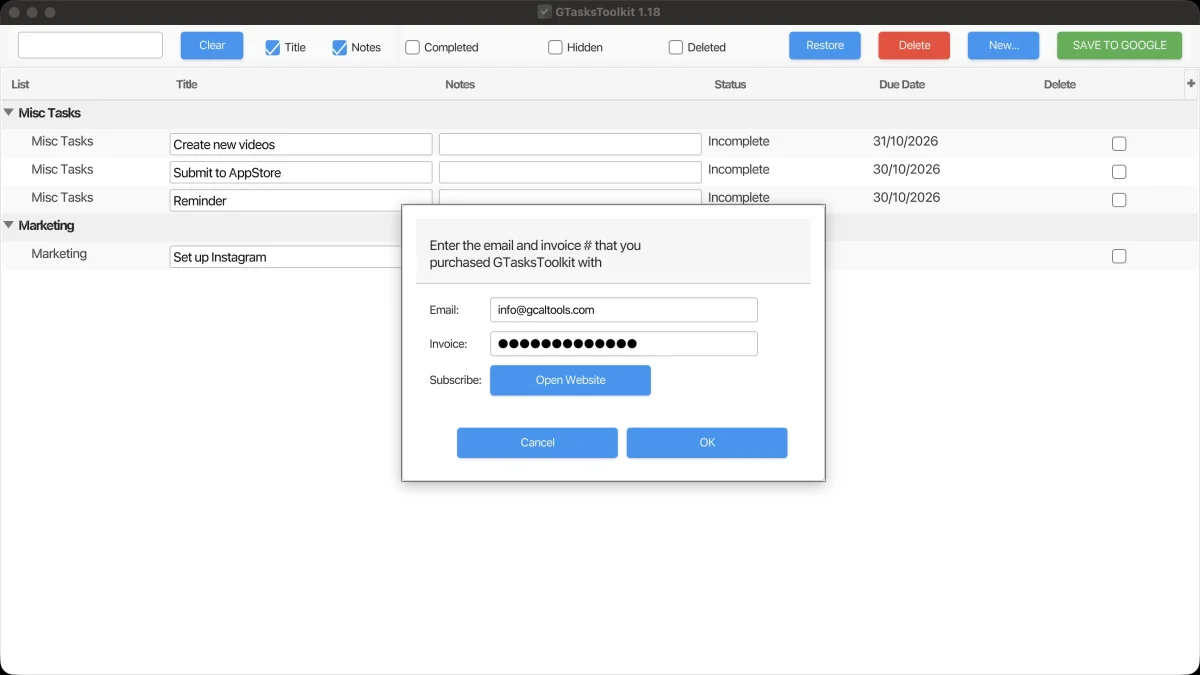The height and width of the screenshot is (675, 1200).
Task: Click due date of Submit to AppStore
Action: [906, 170]
